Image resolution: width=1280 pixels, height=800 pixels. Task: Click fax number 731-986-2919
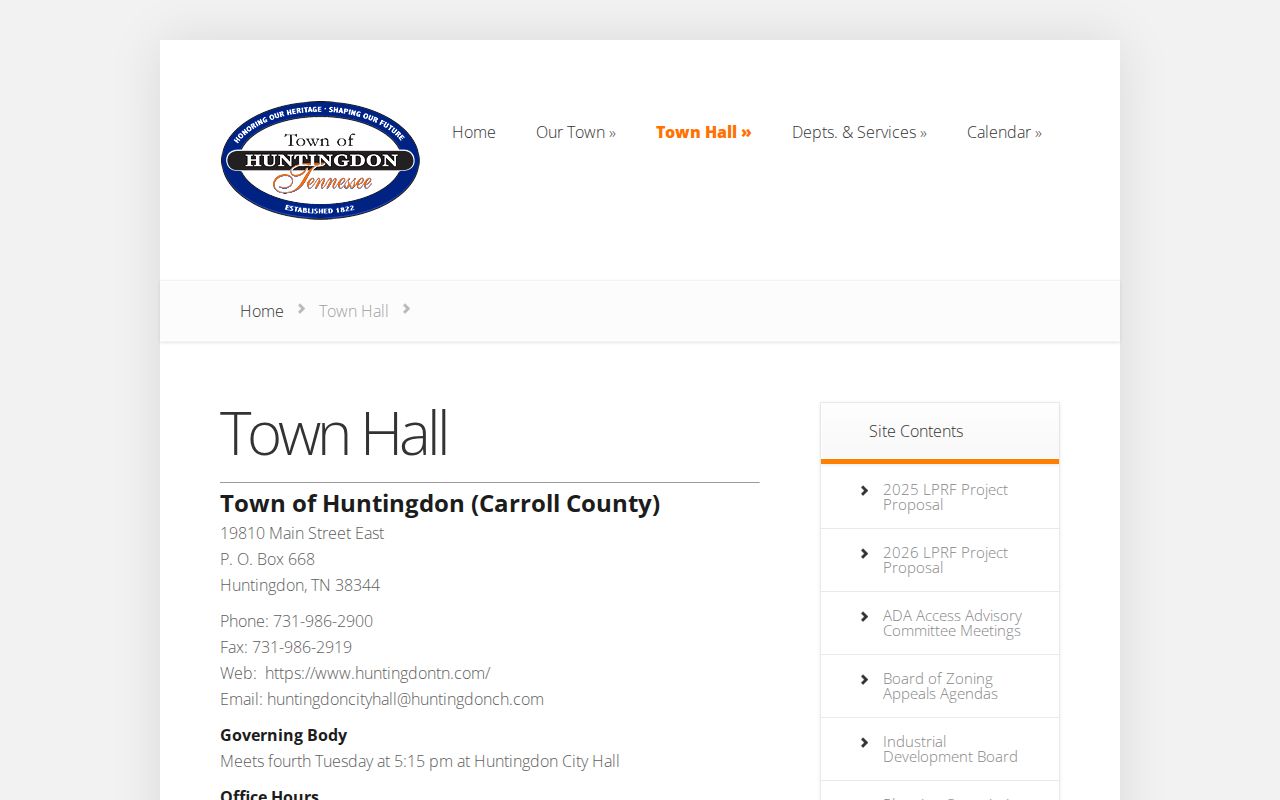[x=302, y=647]
